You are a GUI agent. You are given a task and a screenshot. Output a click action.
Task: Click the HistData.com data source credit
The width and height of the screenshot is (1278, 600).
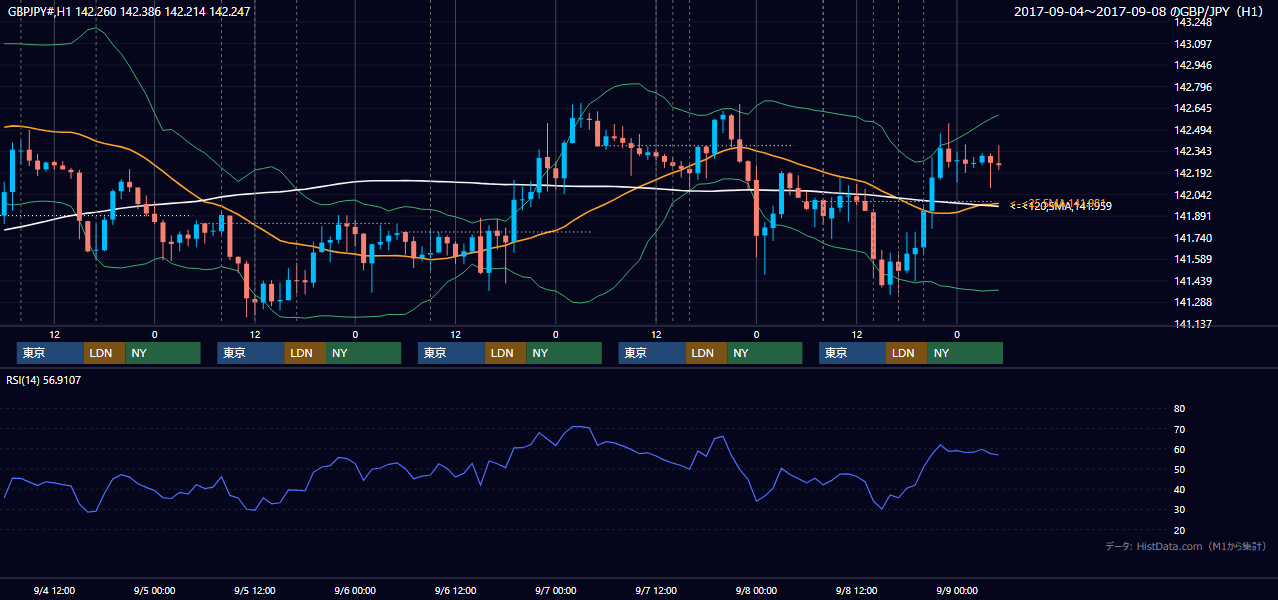pos(1186,546)
